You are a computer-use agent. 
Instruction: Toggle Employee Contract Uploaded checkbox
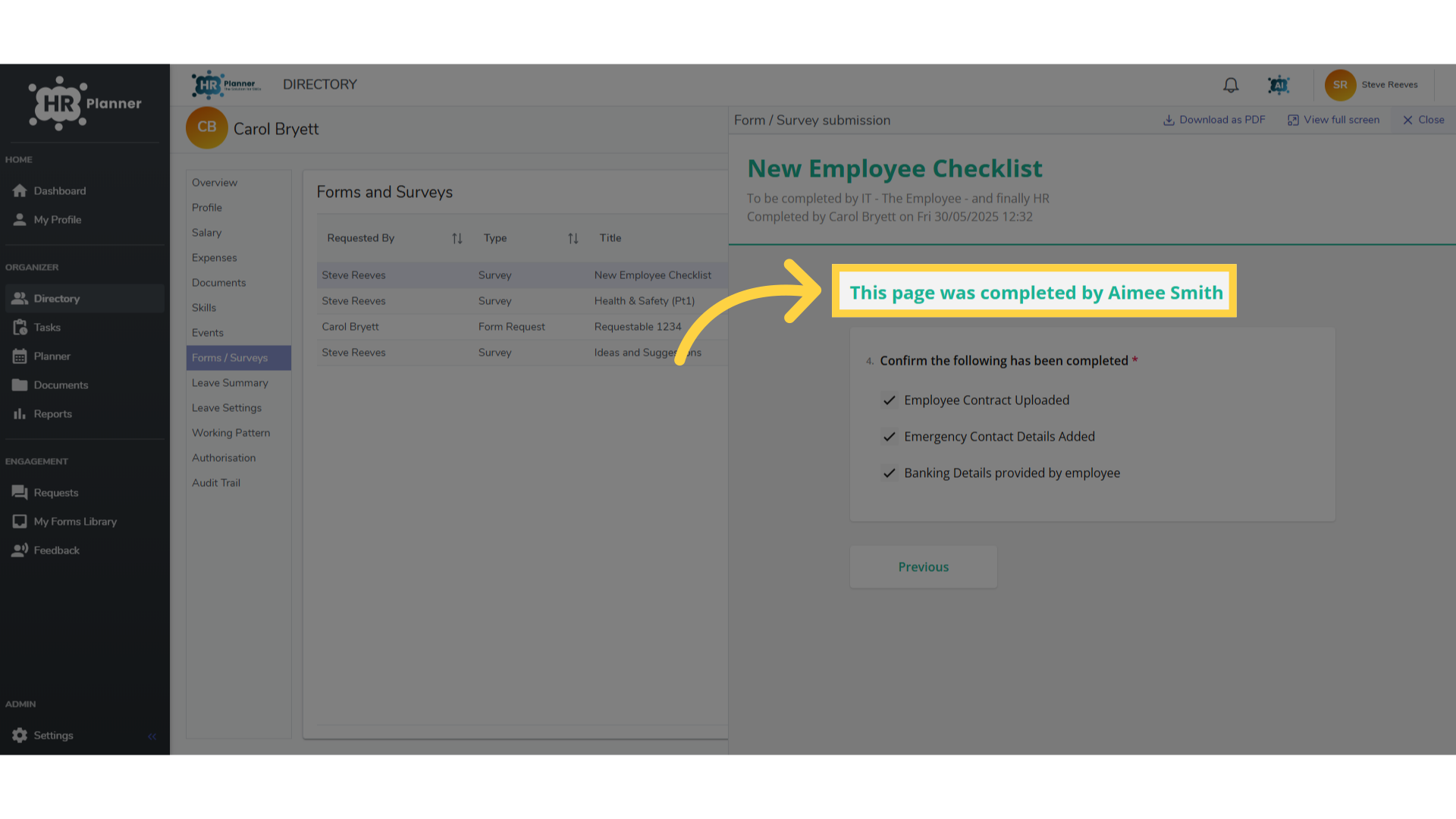(889, 400)
